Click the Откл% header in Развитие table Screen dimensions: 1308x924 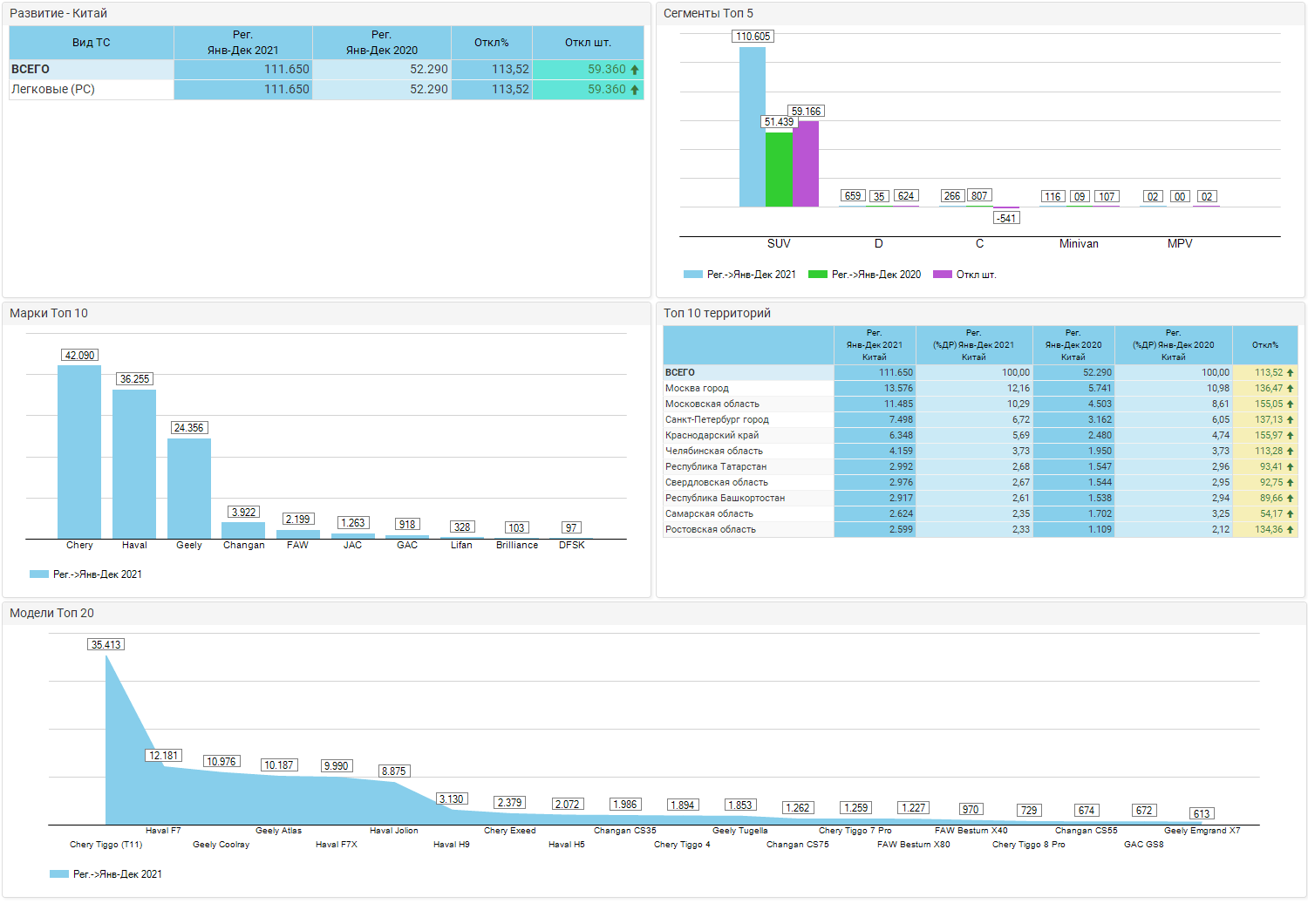pos(492,43)
